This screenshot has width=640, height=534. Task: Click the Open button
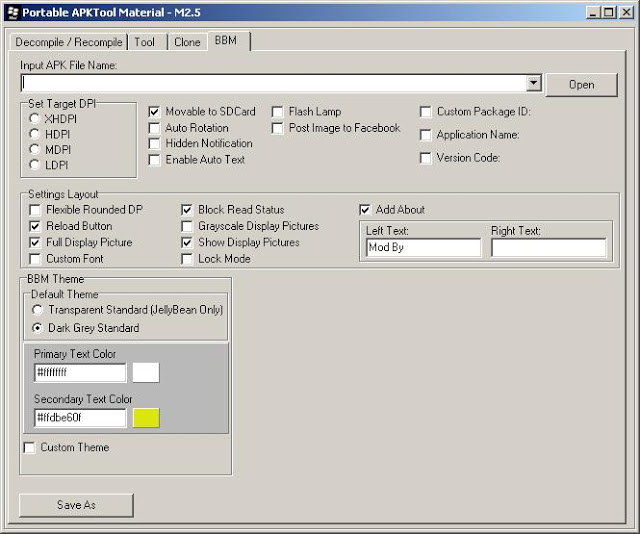coord(581,85)
